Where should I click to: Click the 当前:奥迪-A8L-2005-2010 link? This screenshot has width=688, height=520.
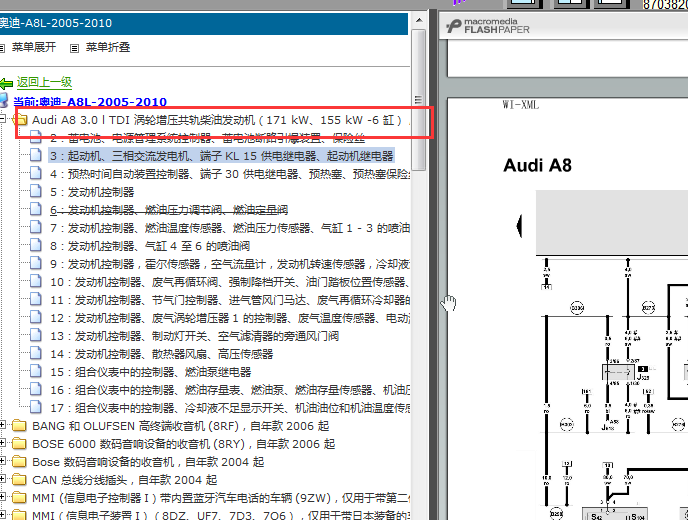pyautogui.click(x=90, y=102)
